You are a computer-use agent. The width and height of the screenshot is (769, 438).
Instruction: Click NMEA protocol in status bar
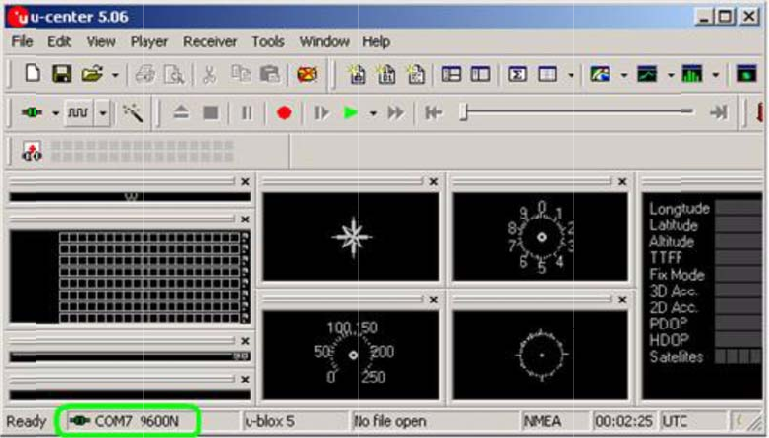tap(542, 421)
